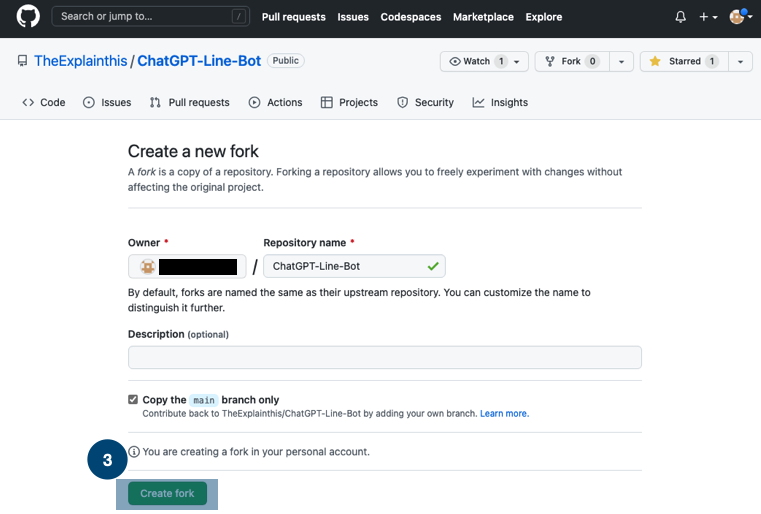
Task: Open the ChatGPT-Line-Bot repository link
Action: [x=199, y=61]
